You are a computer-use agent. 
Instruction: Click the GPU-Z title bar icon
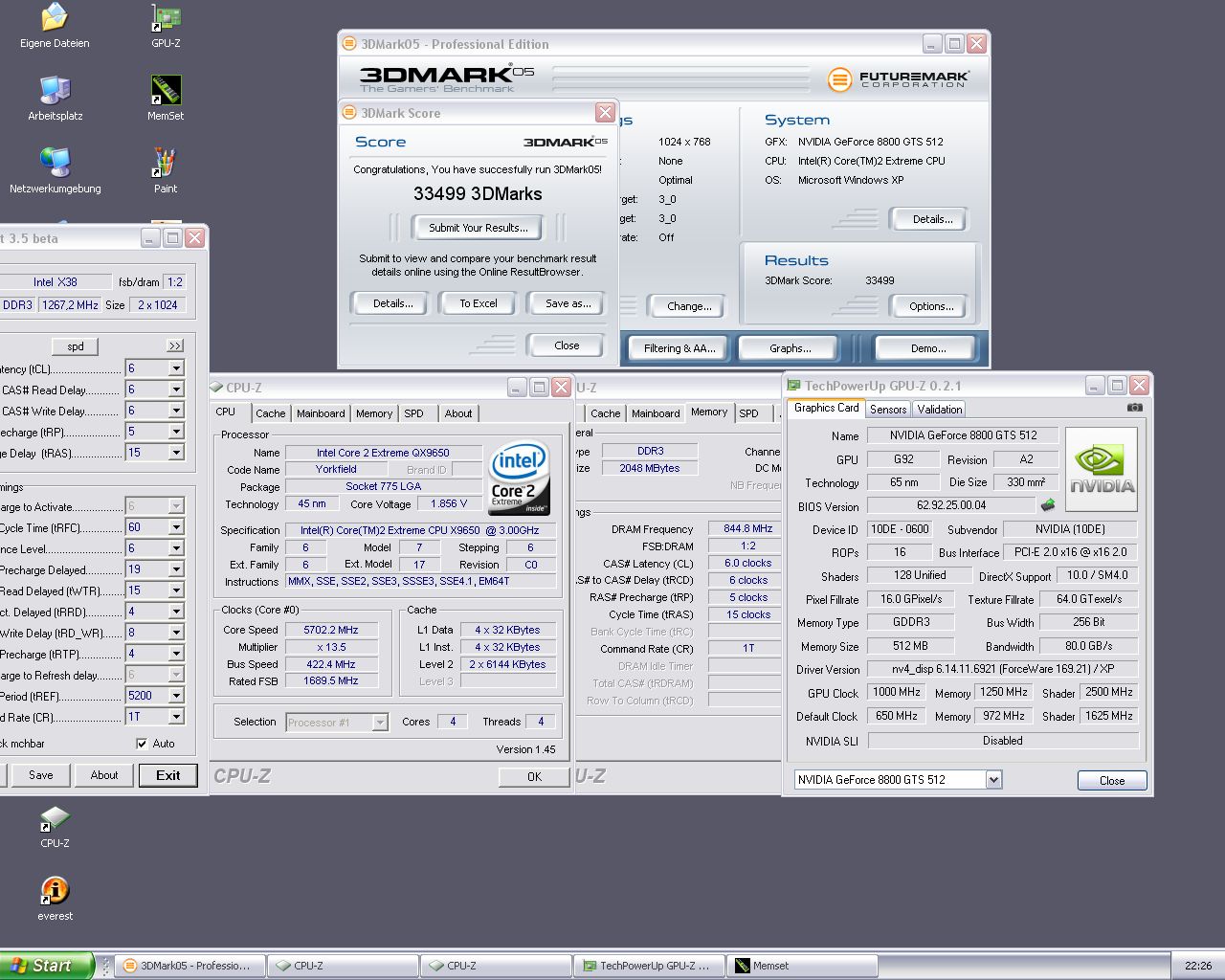tap(793, 386)
